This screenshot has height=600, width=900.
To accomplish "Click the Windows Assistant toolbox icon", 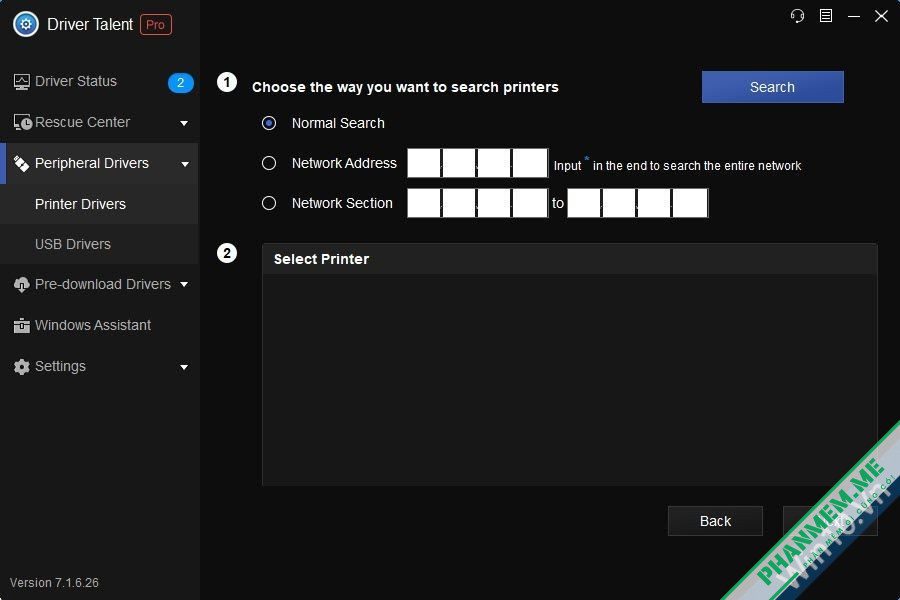I will pyautogui.click(x=21, y=326).
